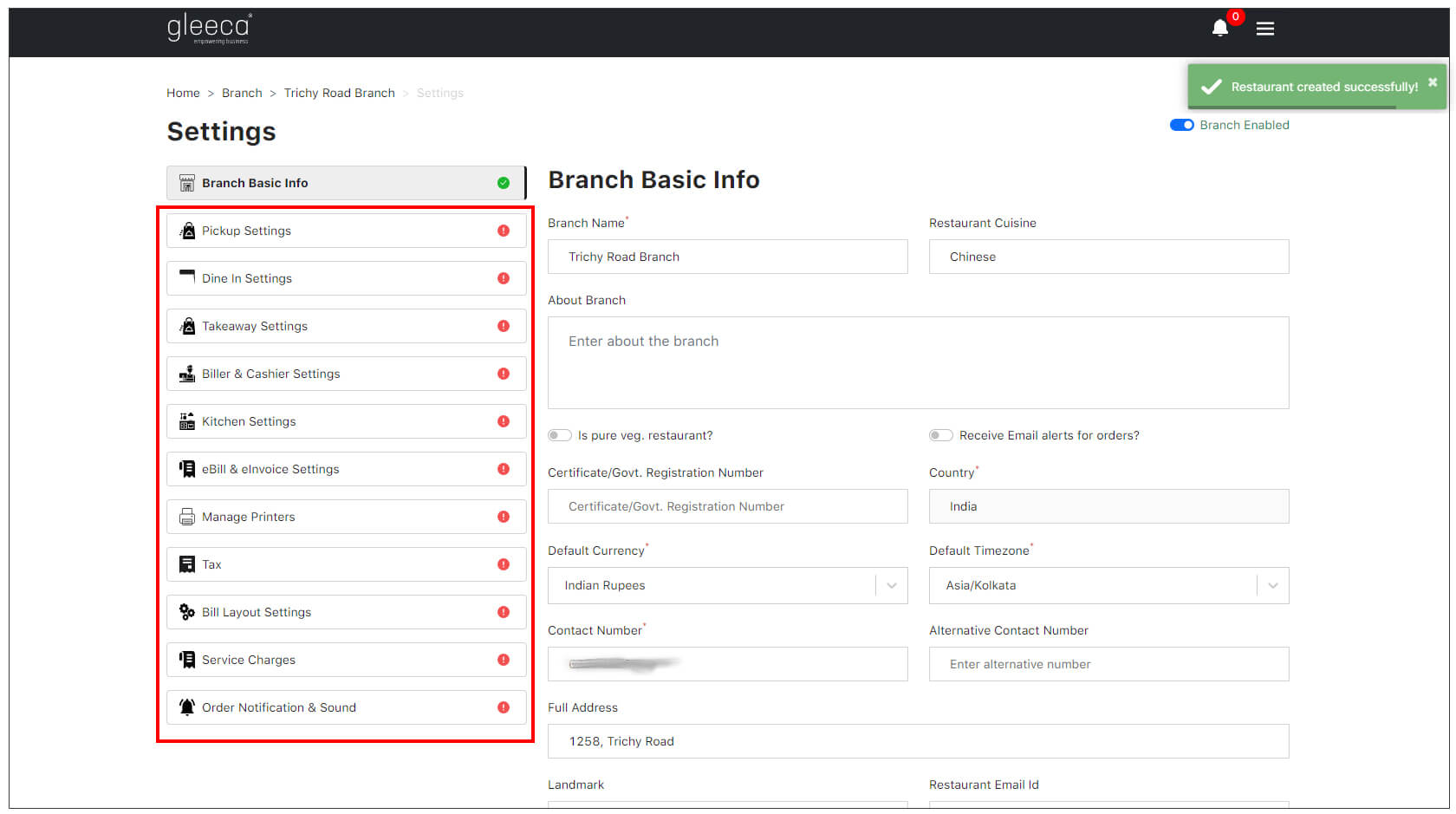The width and height of the screenshot is (1456, 814).
Task: Click the Branch Name input field
Action: pyautogui.click(x=728, y=257)
